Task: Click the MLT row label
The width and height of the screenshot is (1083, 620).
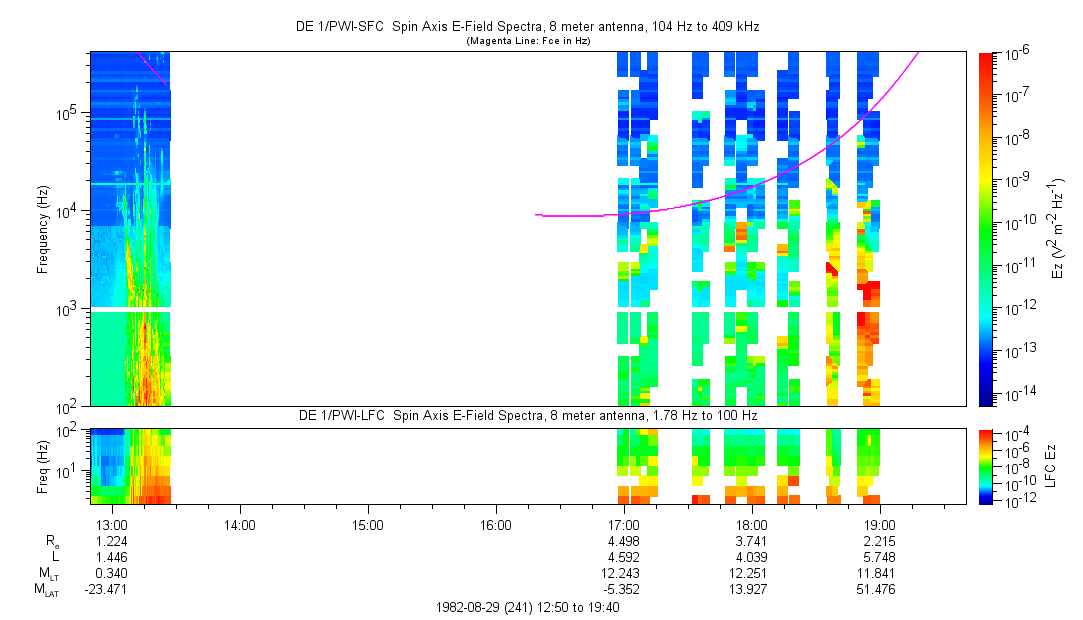Action: 46,573
